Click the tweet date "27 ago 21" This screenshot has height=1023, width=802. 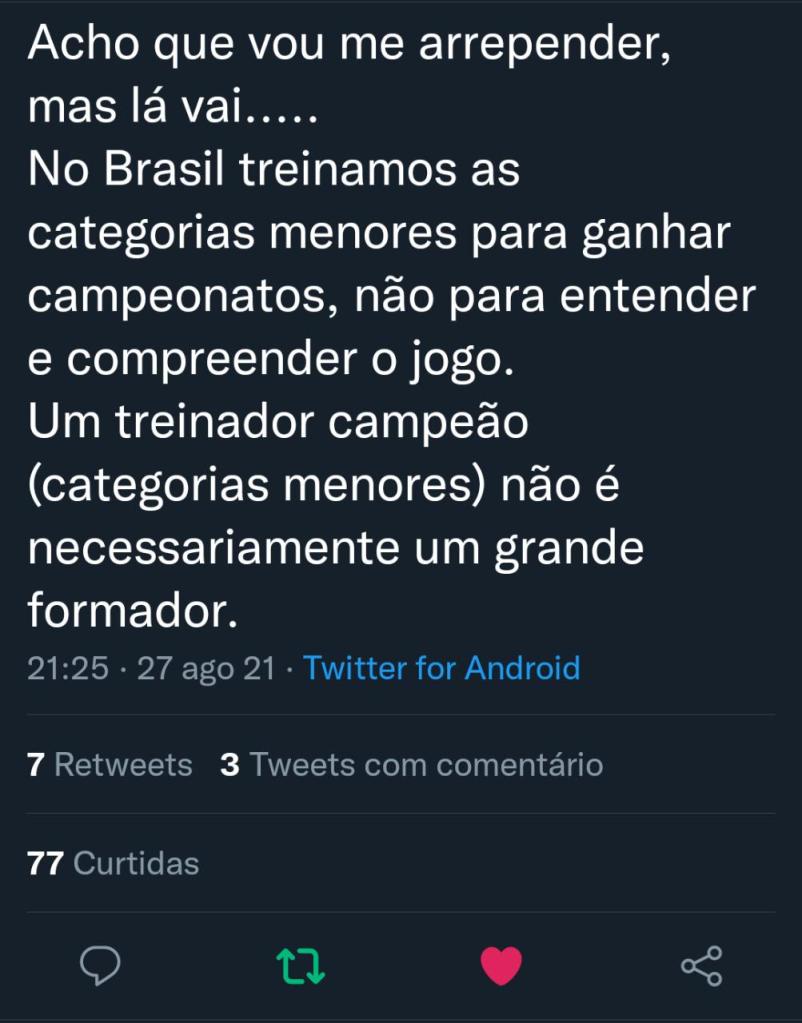[205, 667]
